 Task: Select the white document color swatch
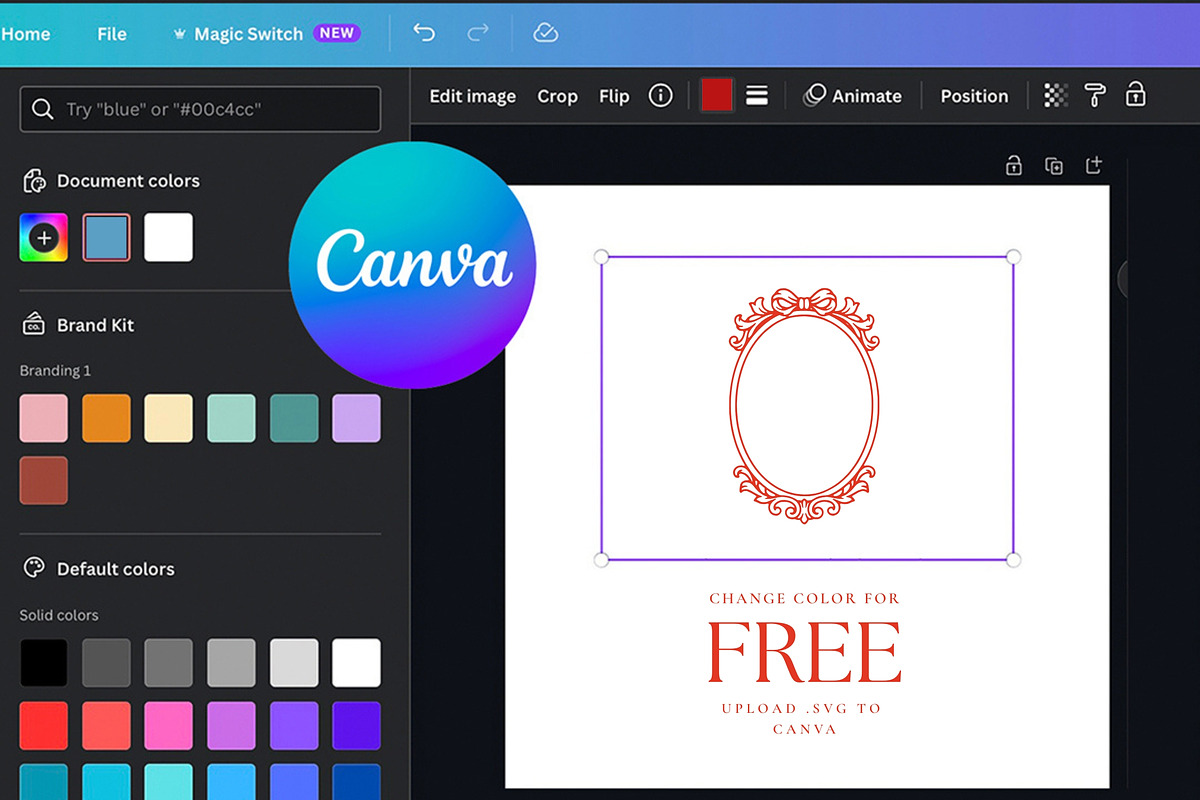pyautogui.click(x=168, y=238)
